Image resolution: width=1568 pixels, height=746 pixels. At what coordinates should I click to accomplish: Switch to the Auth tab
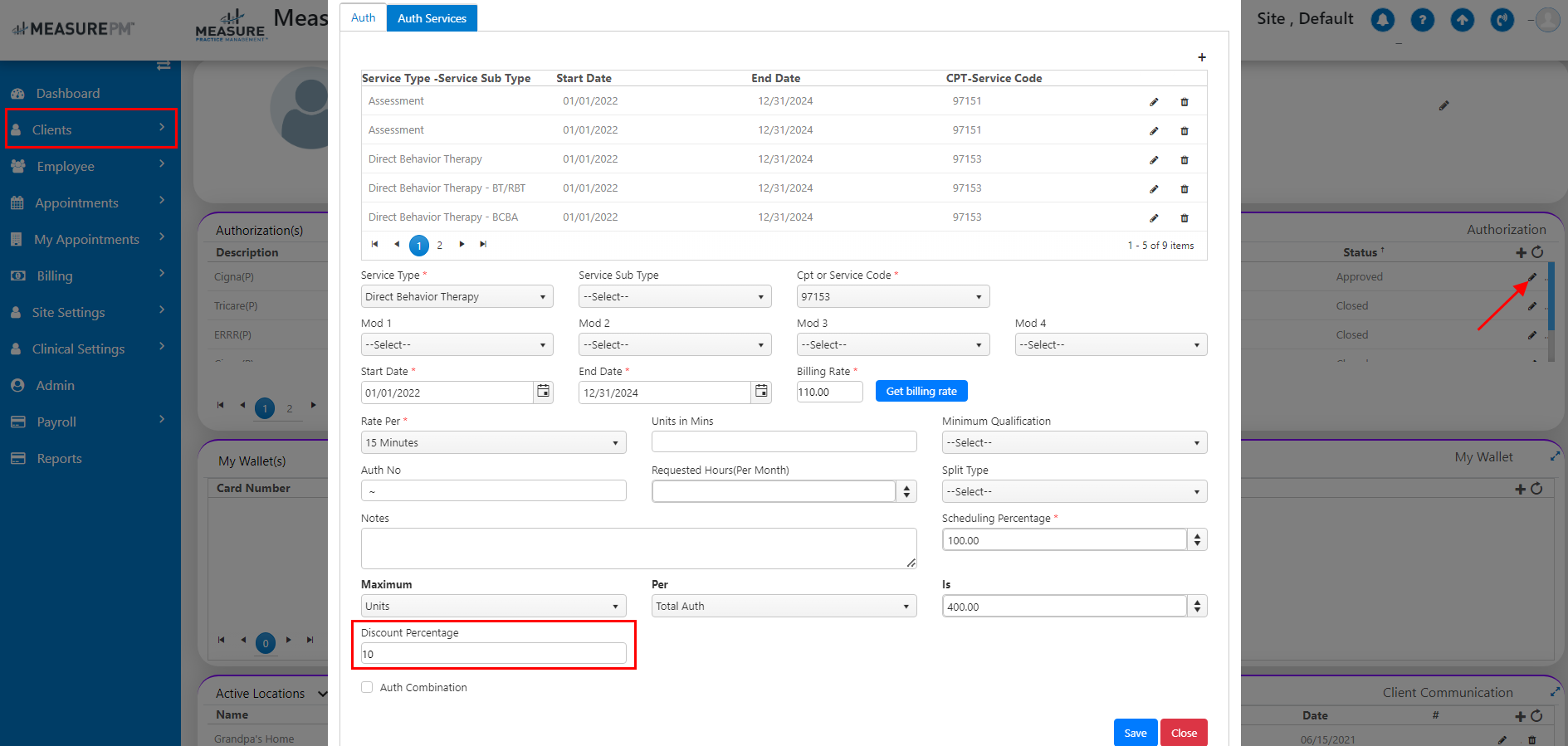[363, 17]
